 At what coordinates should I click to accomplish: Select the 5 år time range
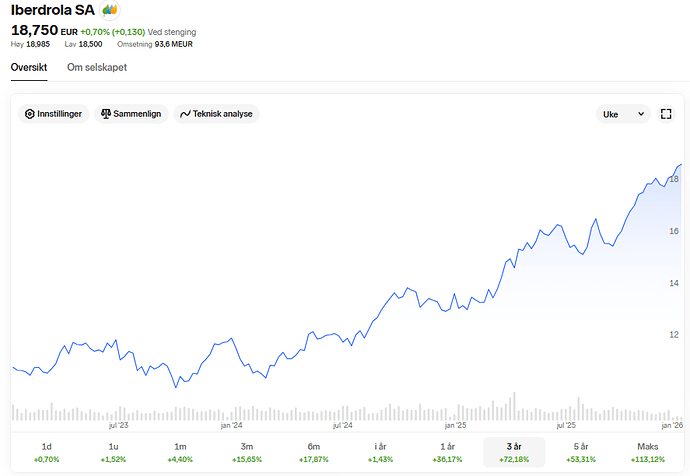click(x=581, y=452)
